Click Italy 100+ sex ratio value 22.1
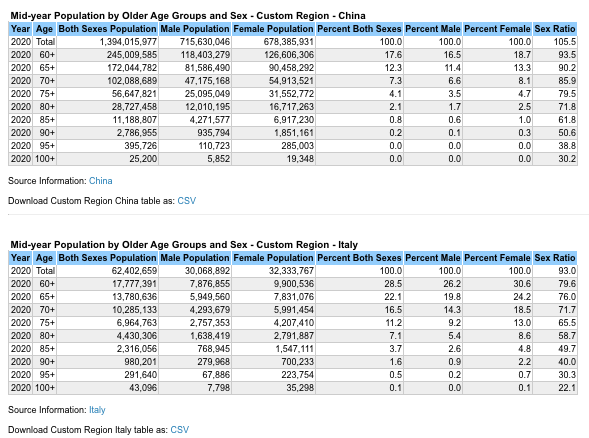The height and width of the screenshot is (438, 589). [x=567, y=388]
